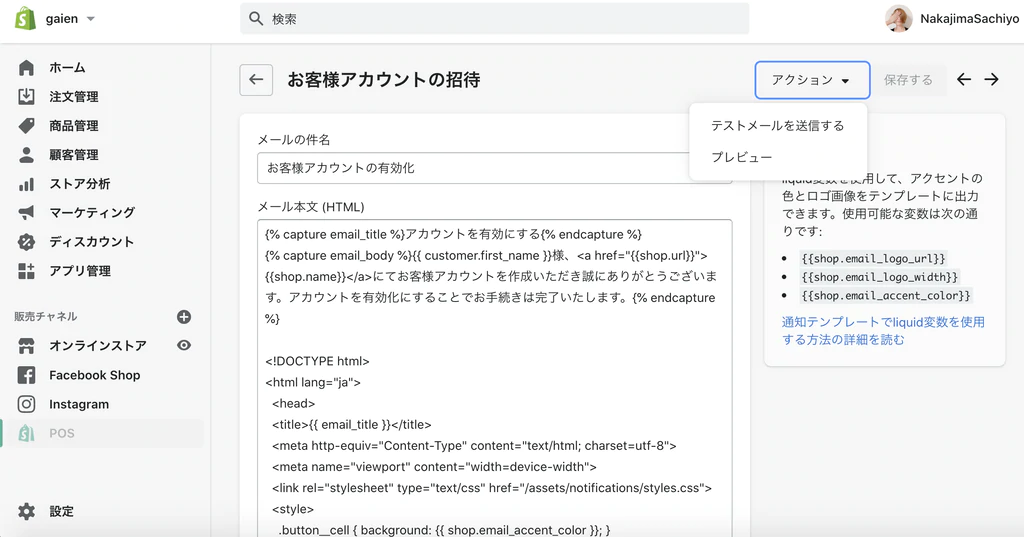Open Customers using the person icon
This screenshot has height=537, width=1024.
click(27, 155)
